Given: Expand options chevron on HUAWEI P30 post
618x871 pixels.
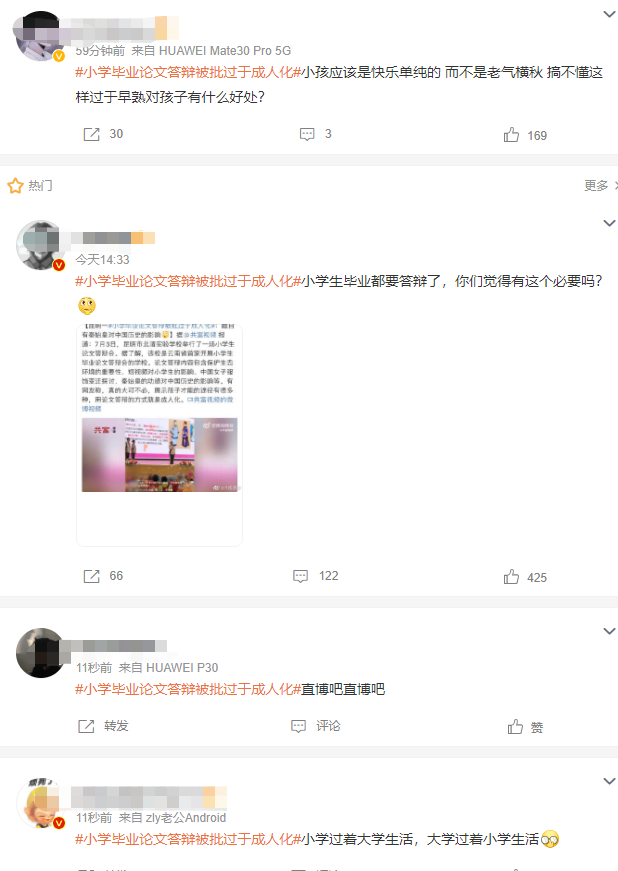Looking at the screenshot, I should tap(609, 632).
